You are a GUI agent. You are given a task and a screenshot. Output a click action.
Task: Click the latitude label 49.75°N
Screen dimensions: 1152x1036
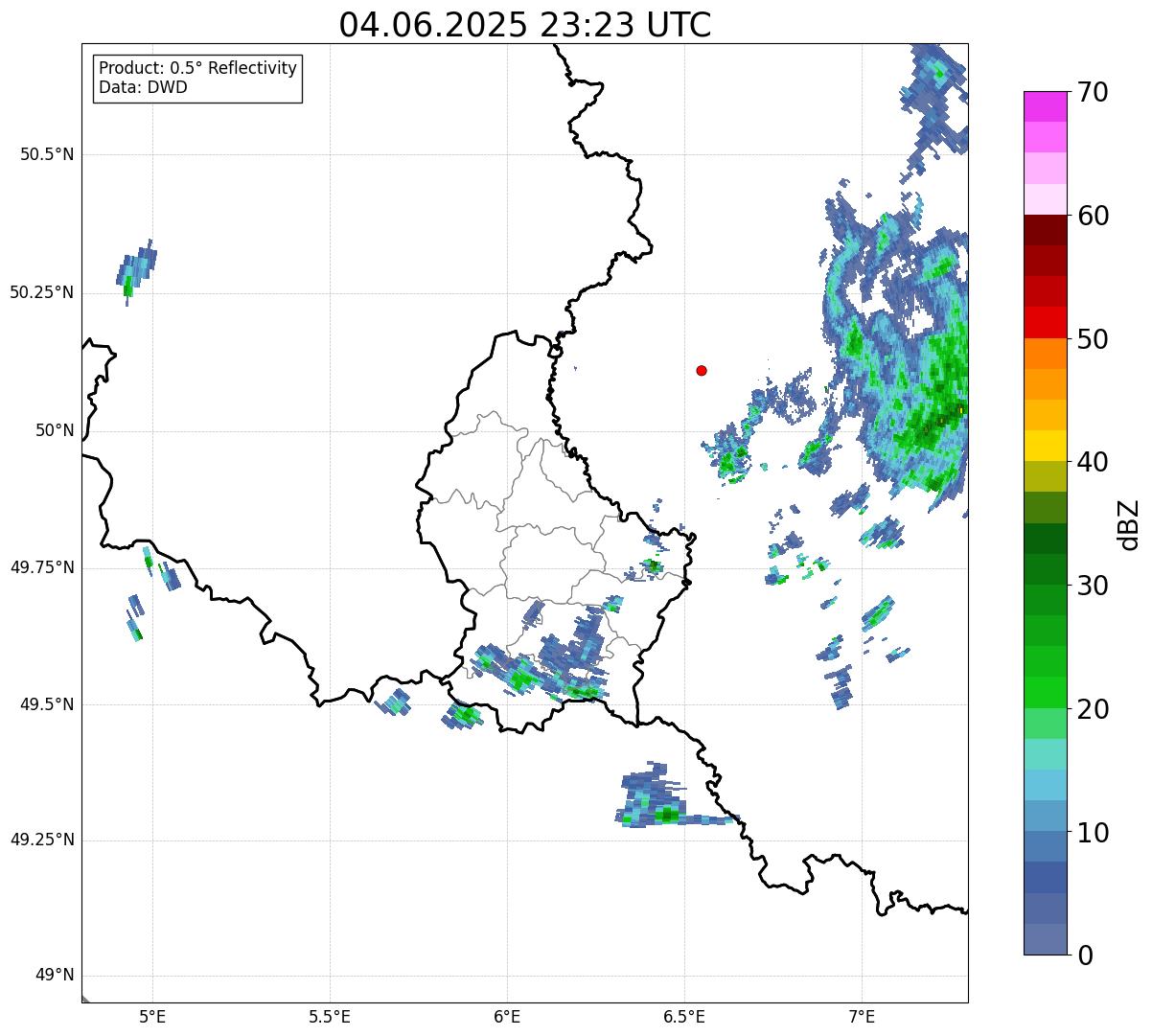click(x=41, y=567)
